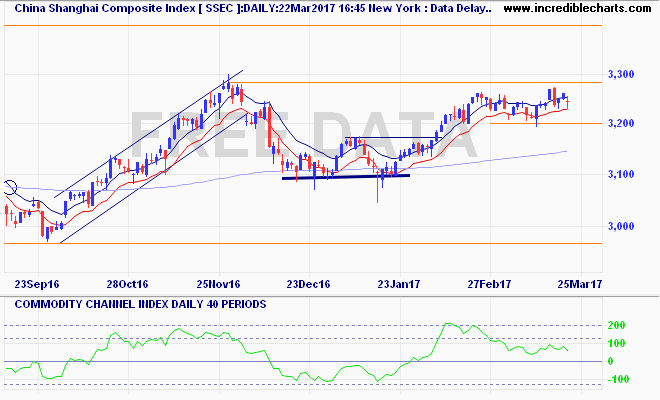Click the CCI 100 level label
The width and height of the screenshot is (660, 400).
[x=616, y=343]
